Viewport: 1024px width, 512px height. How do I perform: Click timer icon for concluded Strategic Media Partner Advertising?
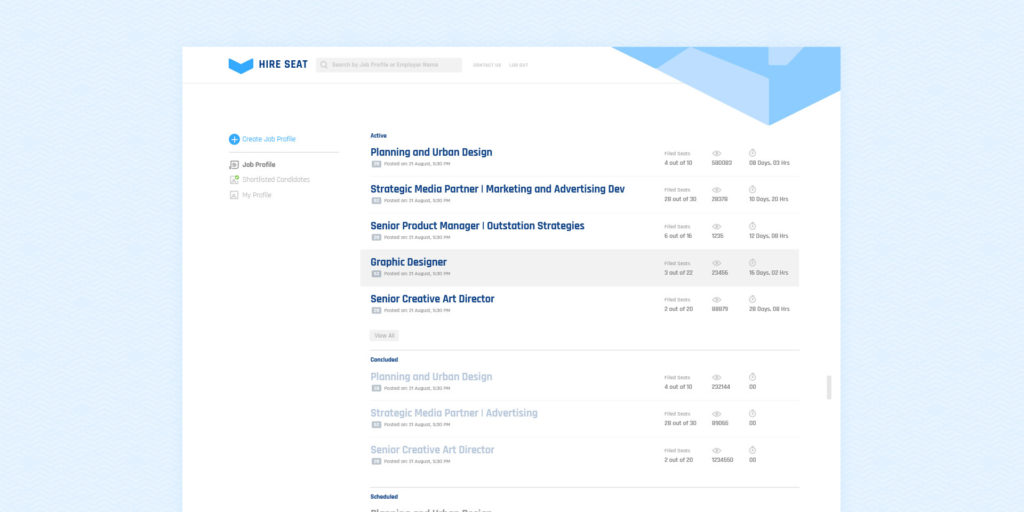(752, 413)
